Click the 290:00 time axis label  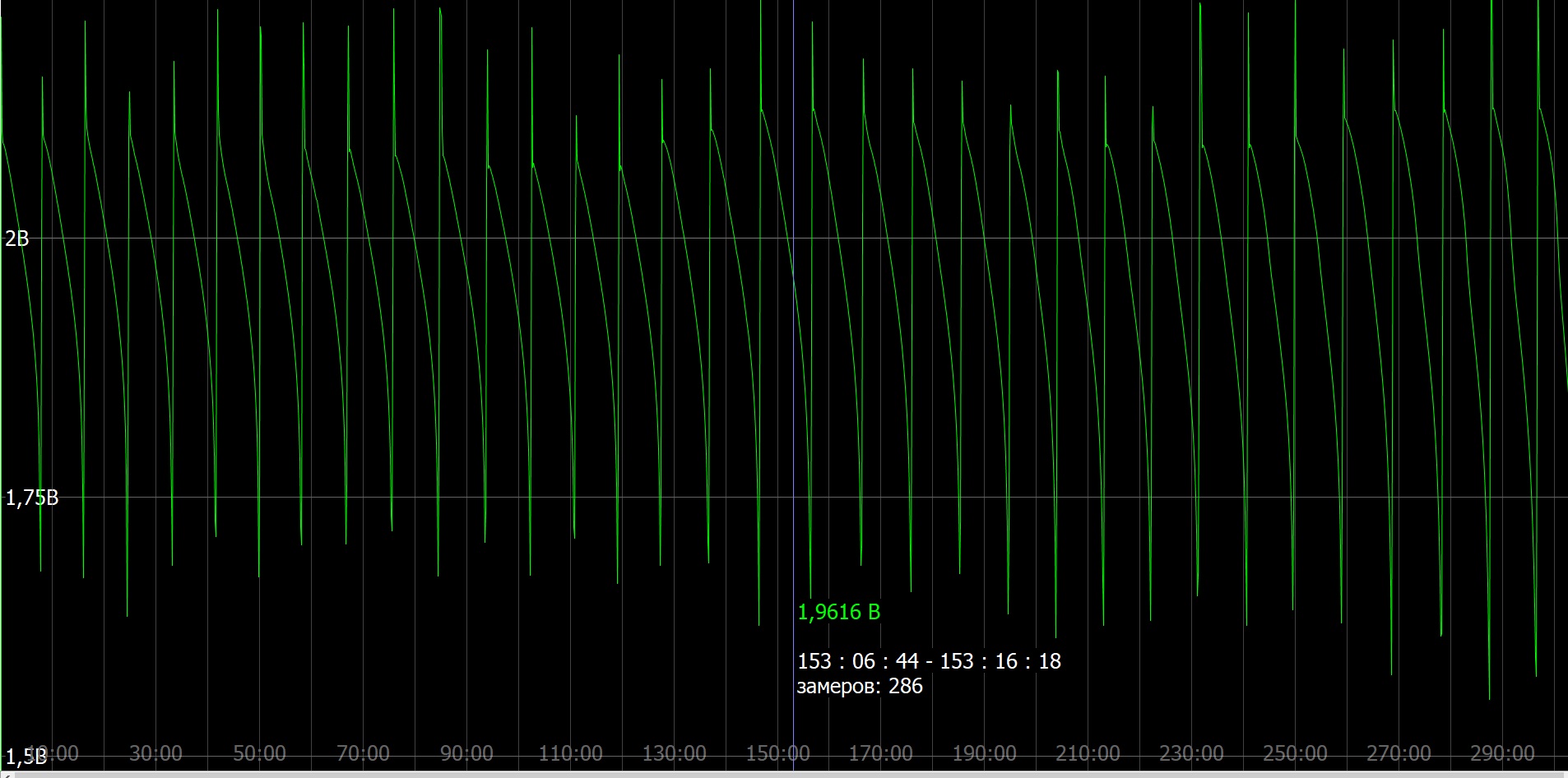[1502, 753]
